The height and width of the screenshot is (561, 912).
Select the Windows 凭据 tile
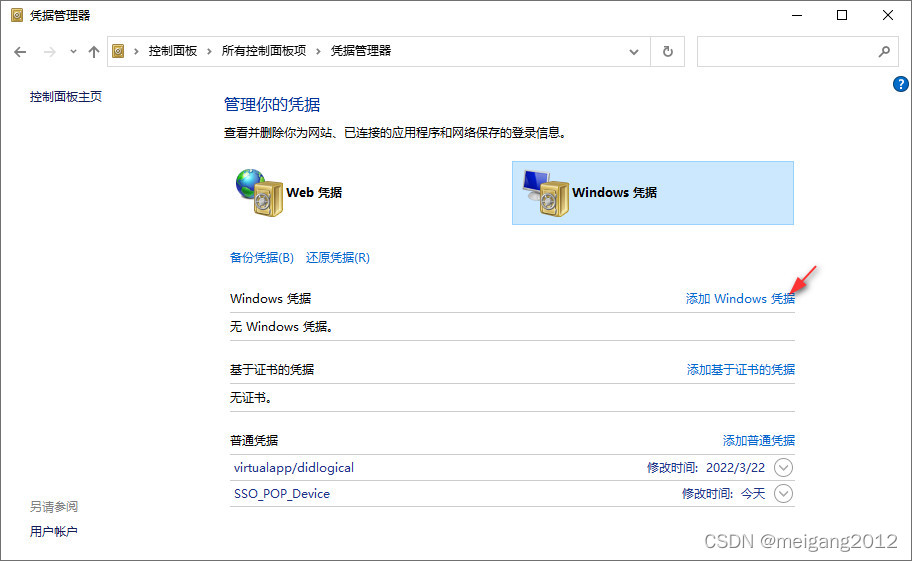coord(653,193)
